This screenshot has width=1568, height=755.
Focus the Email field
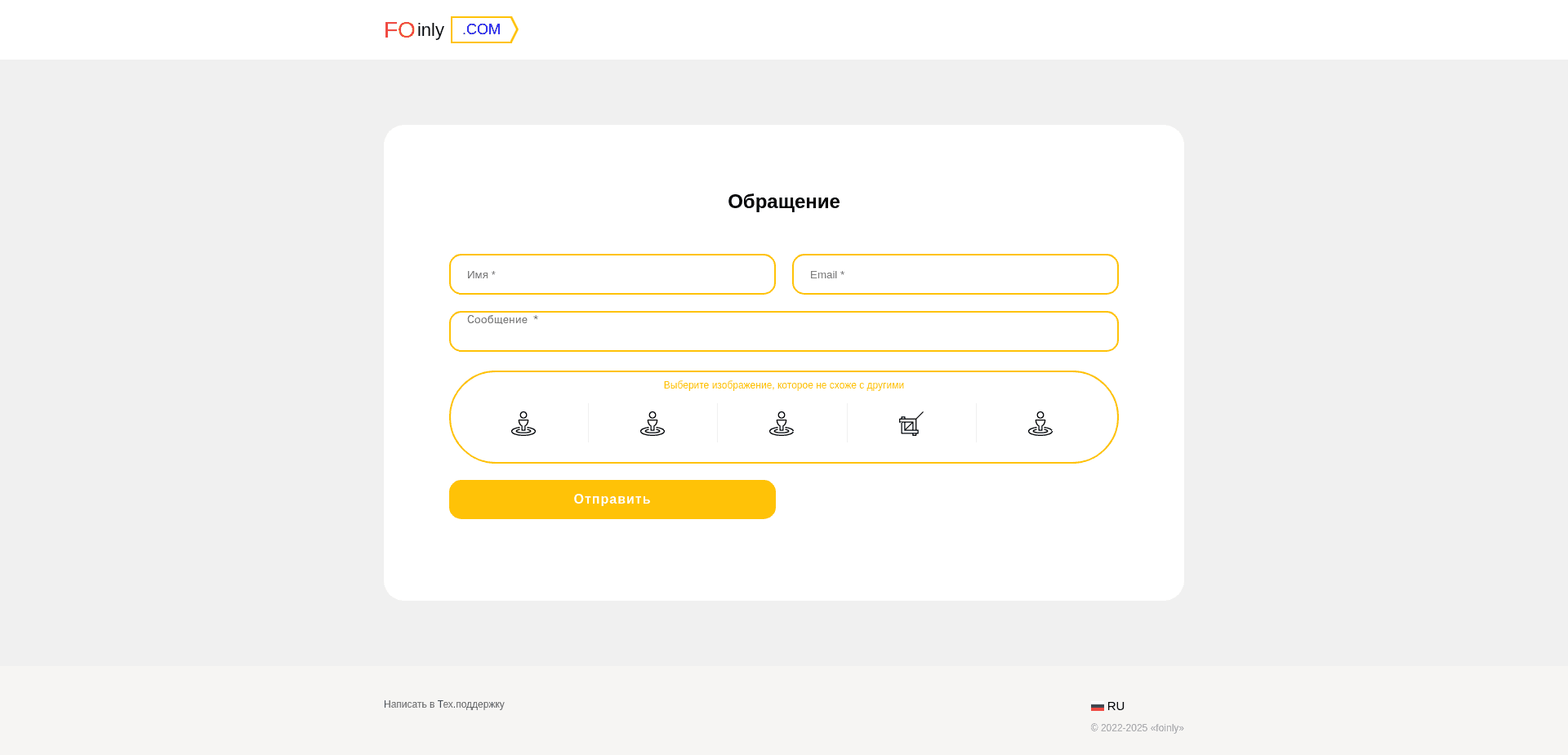click(x=955, y=274)
